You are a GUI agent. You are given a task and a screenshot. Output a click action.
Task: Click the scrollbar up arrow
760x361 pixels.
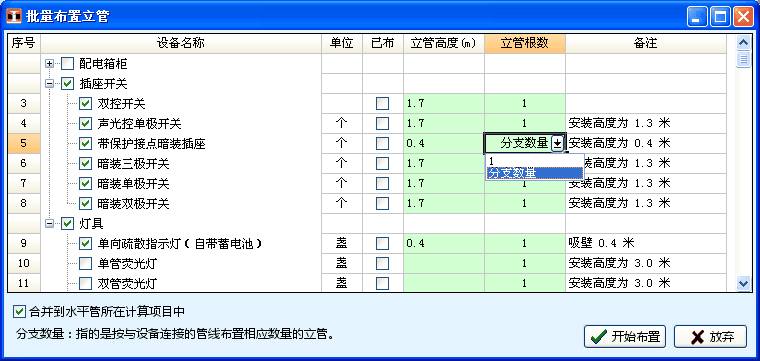(743, 43)
